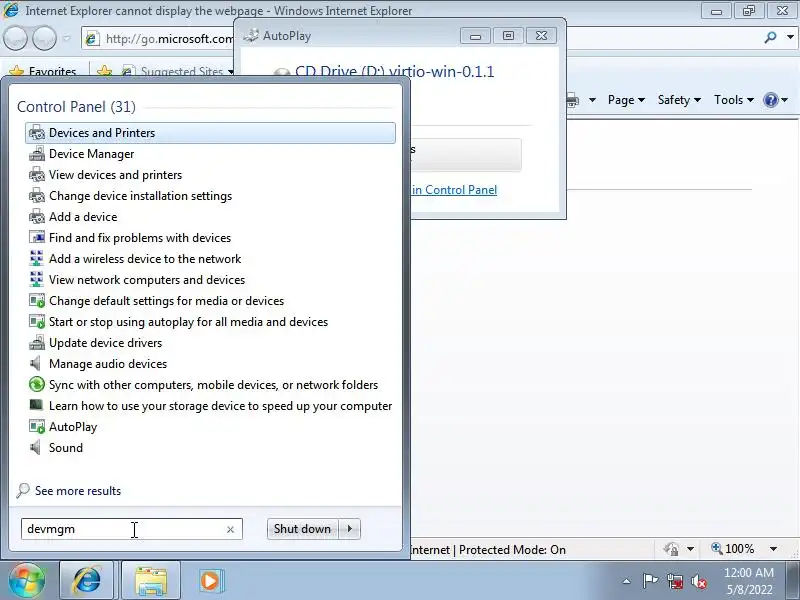The width and height of the screenshot is (800, 600).
Task: Select Add a wireless device to the network
Action: [x=210, y=259]
